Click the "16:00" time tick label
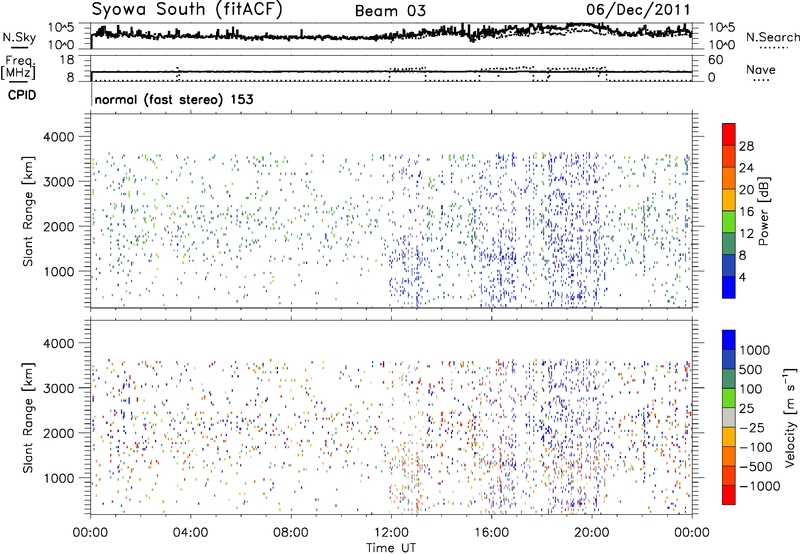 pyautogui.click(x=491, y=533)
